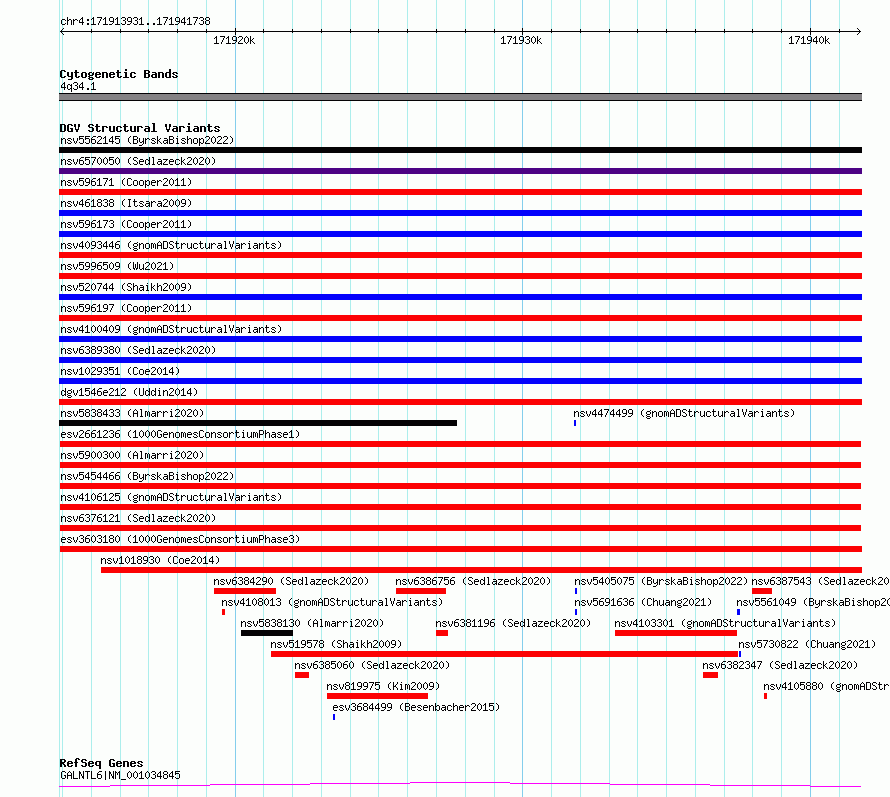Select the 4q34.1 cytogenetic band label

coord(78,86)
